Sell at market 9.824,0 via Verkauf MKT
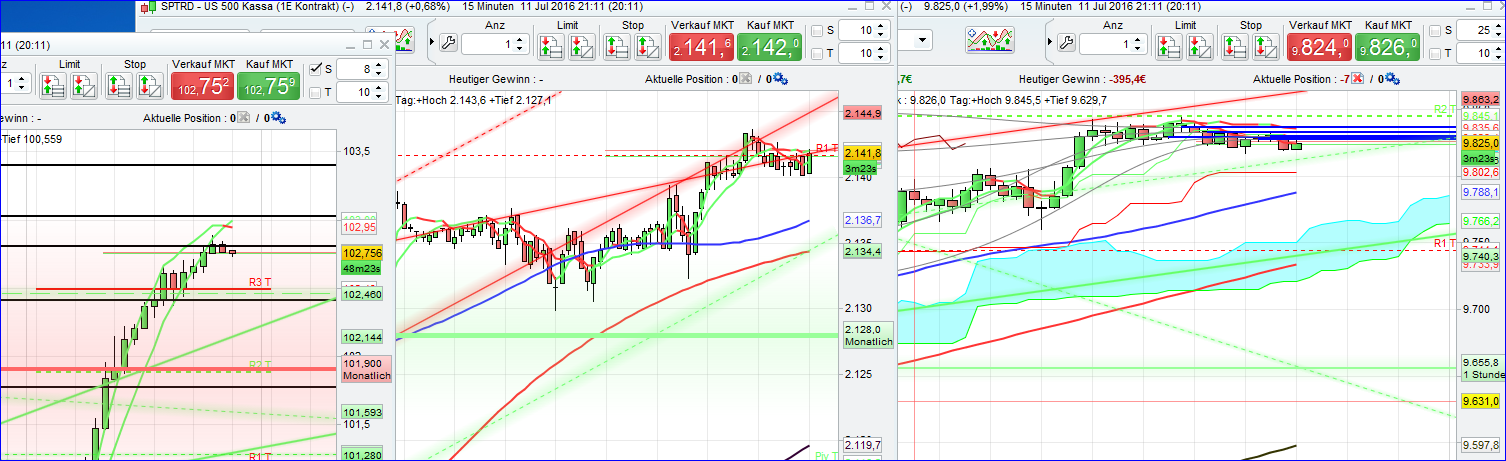Image resolution: width=1506 pixels, height=461 pixels. [x=1319, y=45]
